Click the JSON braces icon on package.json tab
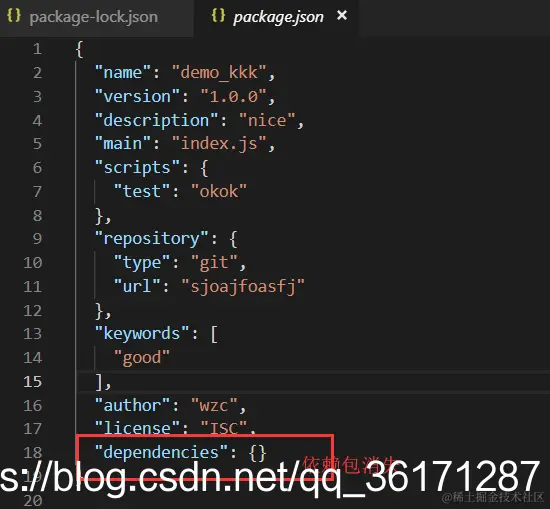The image size is (550, 509). pos(218,16)
